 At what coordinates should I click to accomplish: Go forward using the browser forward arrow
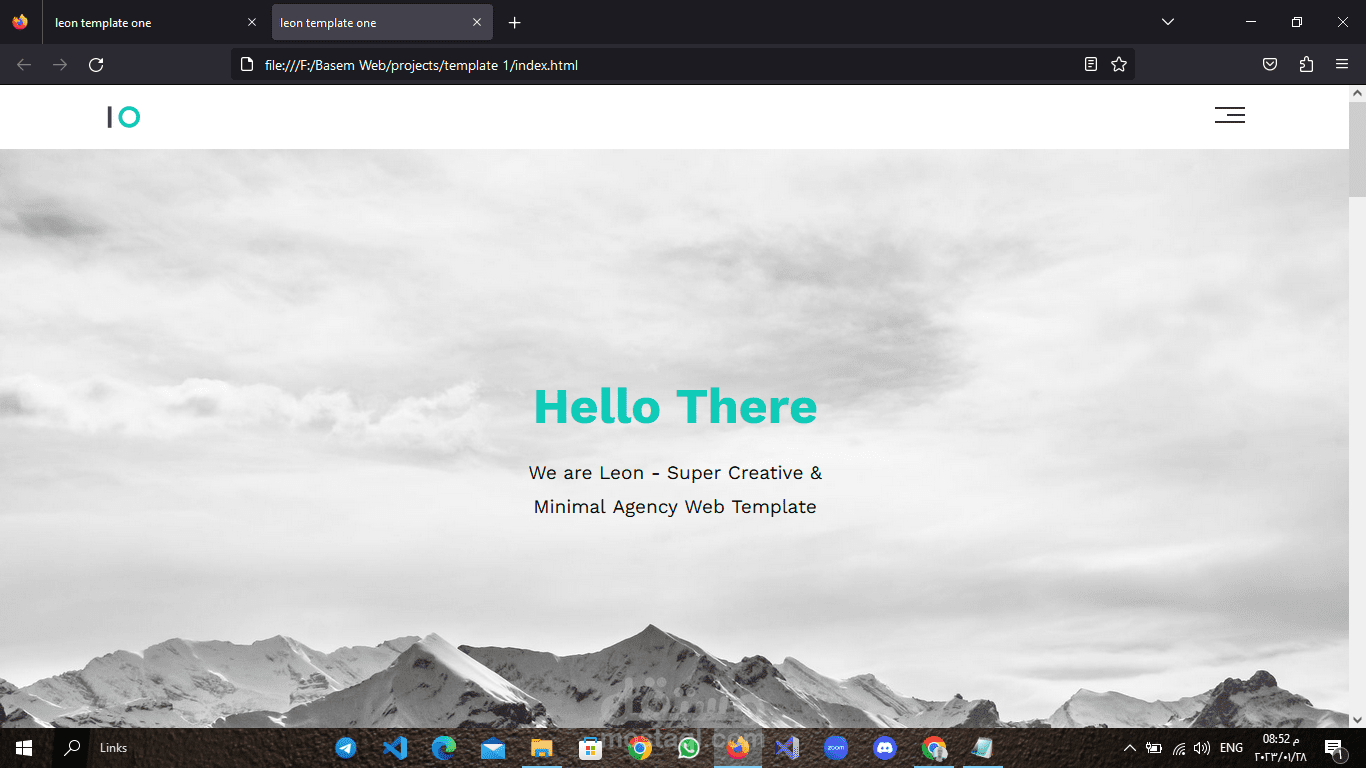(60, 65)
